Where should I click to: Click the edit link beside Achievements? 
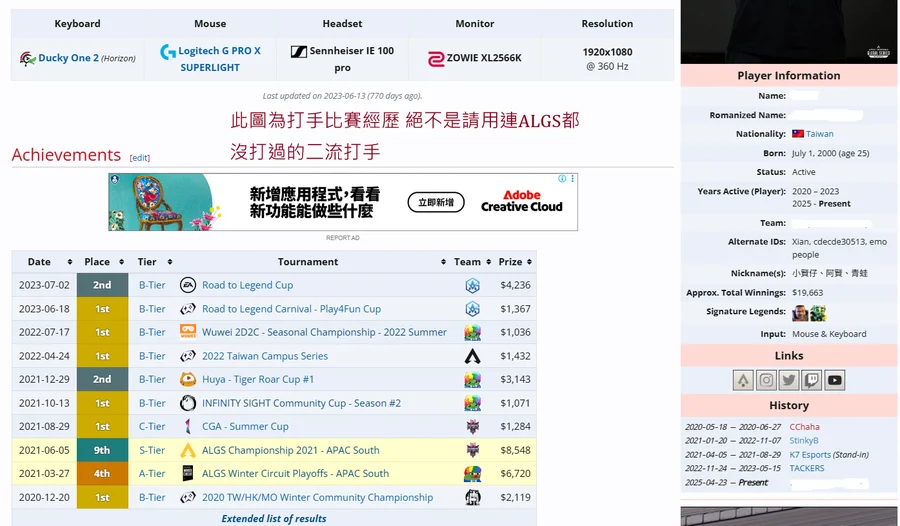[x=140, y=158]
